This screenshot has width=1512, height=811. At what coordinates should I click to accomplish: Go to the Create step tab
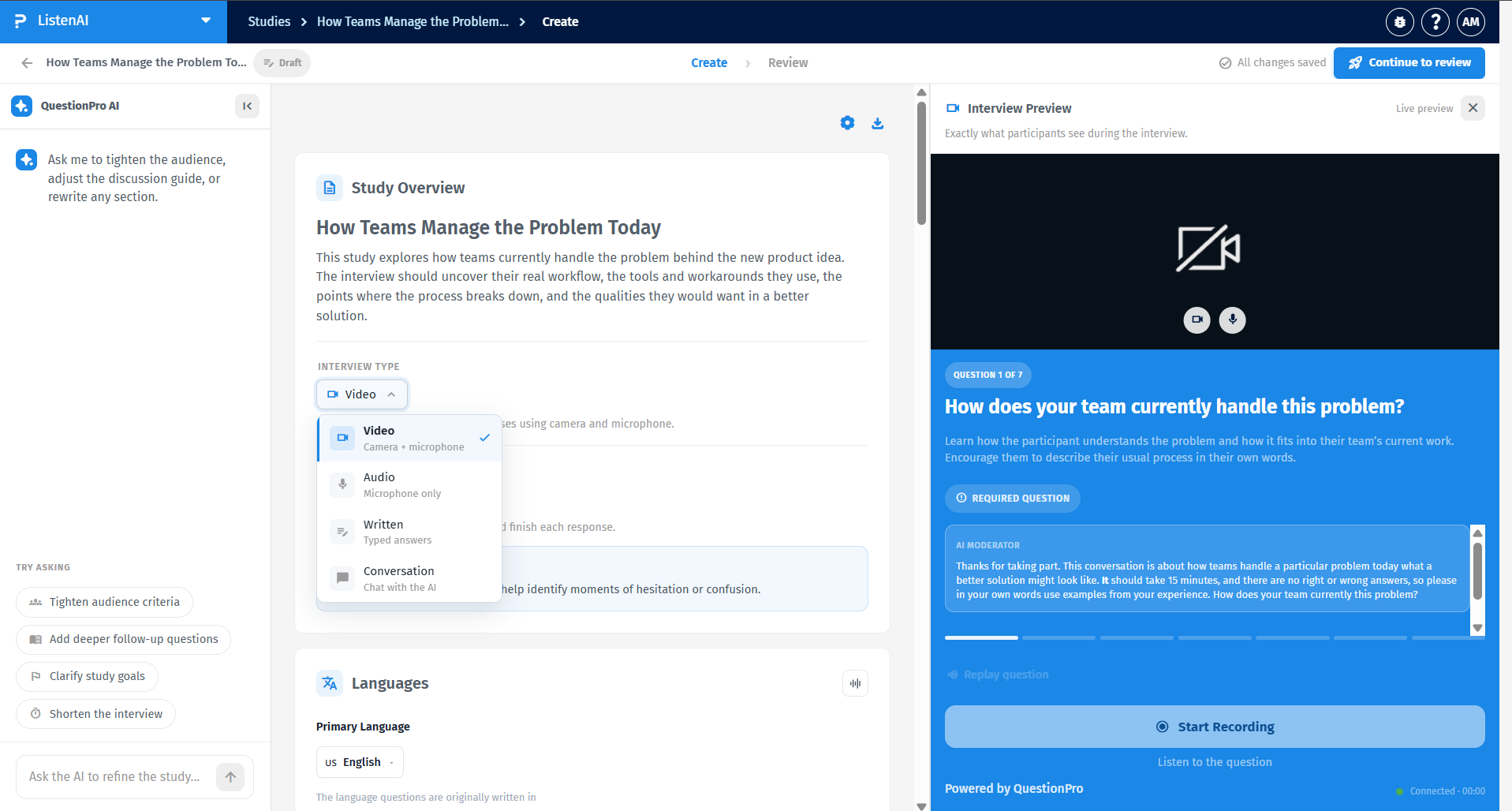pos(709,63)
